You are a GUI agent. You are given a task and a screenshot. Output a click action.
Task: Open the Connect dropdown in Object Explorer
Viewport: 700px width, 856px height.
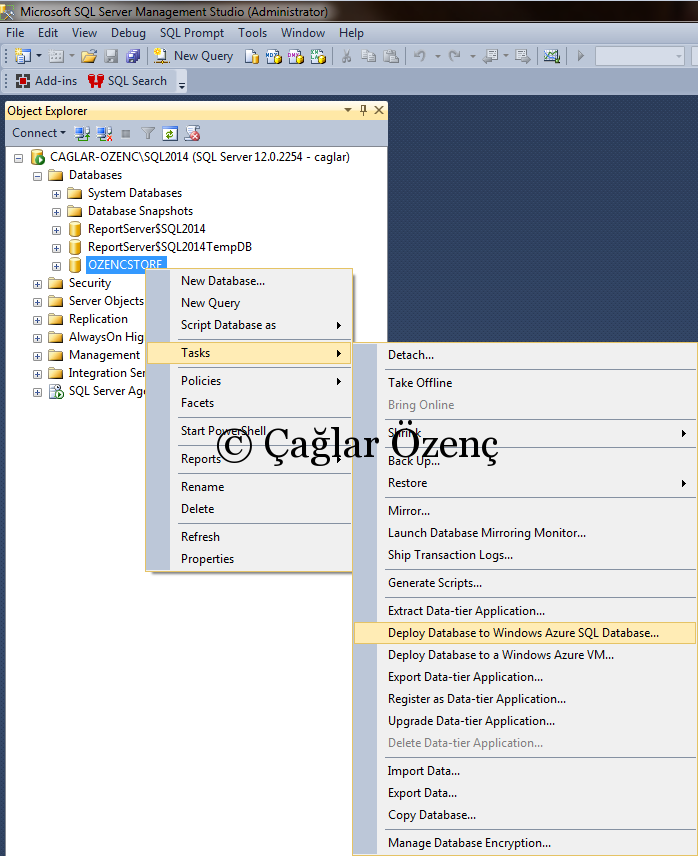point(39,133)
